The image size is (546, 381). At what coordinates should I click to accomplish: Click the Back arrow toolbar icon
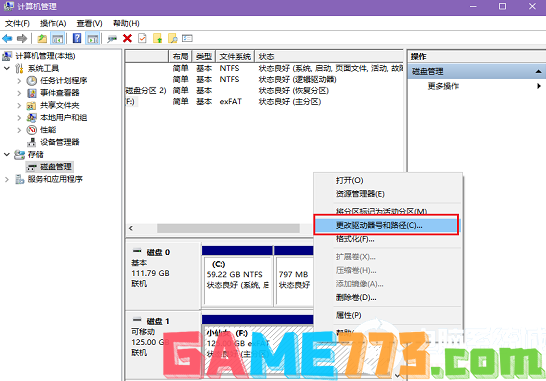coord(7,38)
